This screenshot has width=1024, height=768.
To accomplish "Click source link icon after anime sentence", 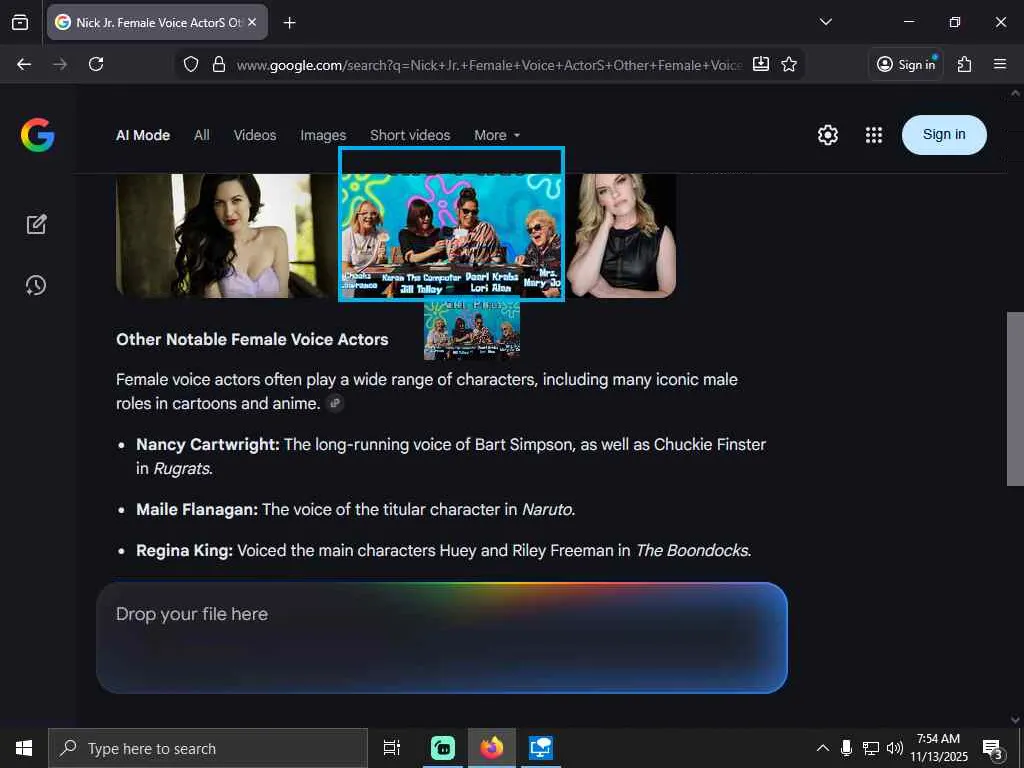I will [335, 404].
